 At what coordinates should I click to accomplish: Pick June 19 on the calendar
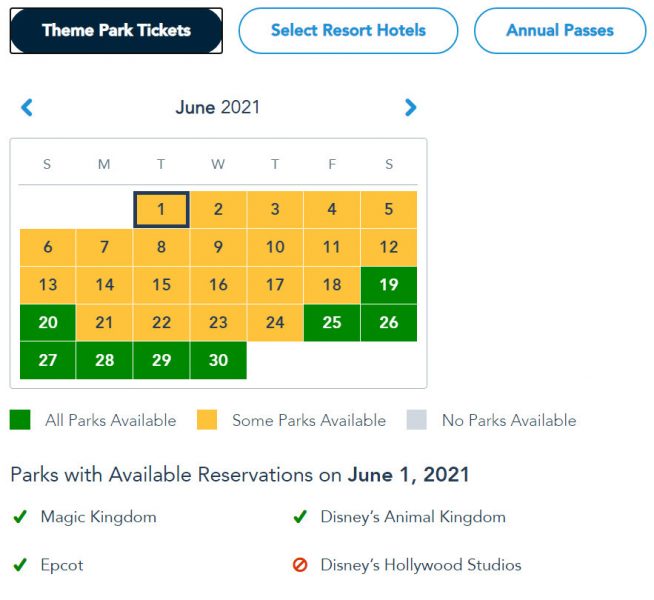(389, 285)
